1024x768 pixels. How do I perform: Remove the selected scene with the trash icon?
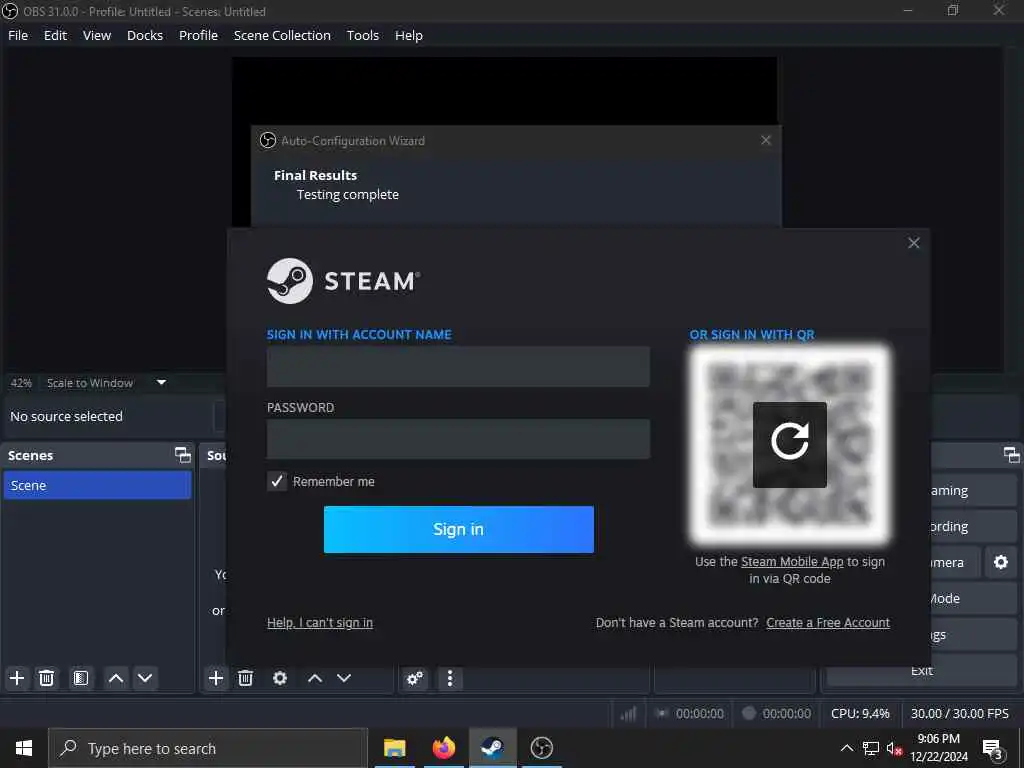[x=46, y=678]
